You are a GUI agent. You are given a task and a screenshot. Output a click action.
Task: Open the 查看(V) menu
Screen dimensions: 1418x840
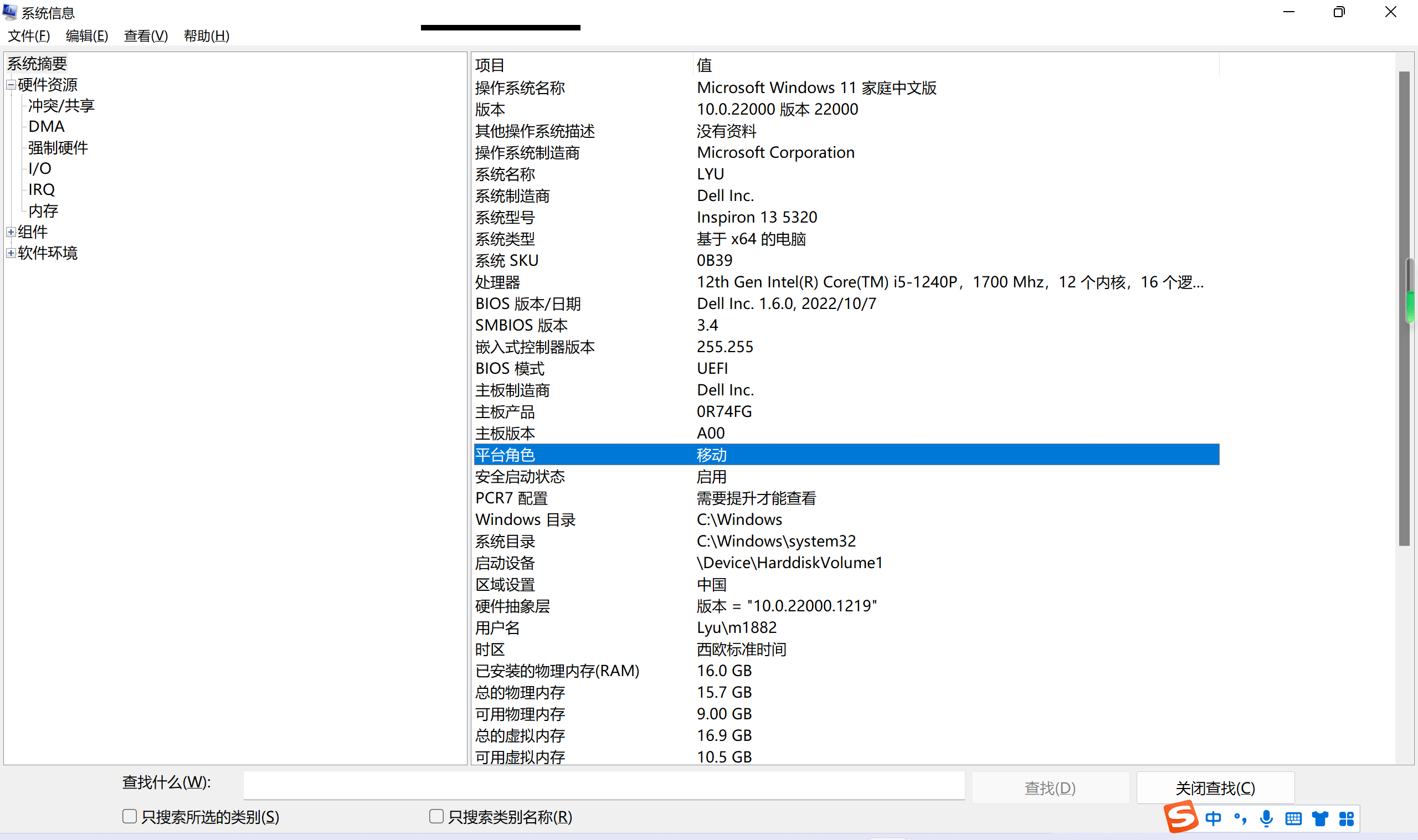[146, 35]
